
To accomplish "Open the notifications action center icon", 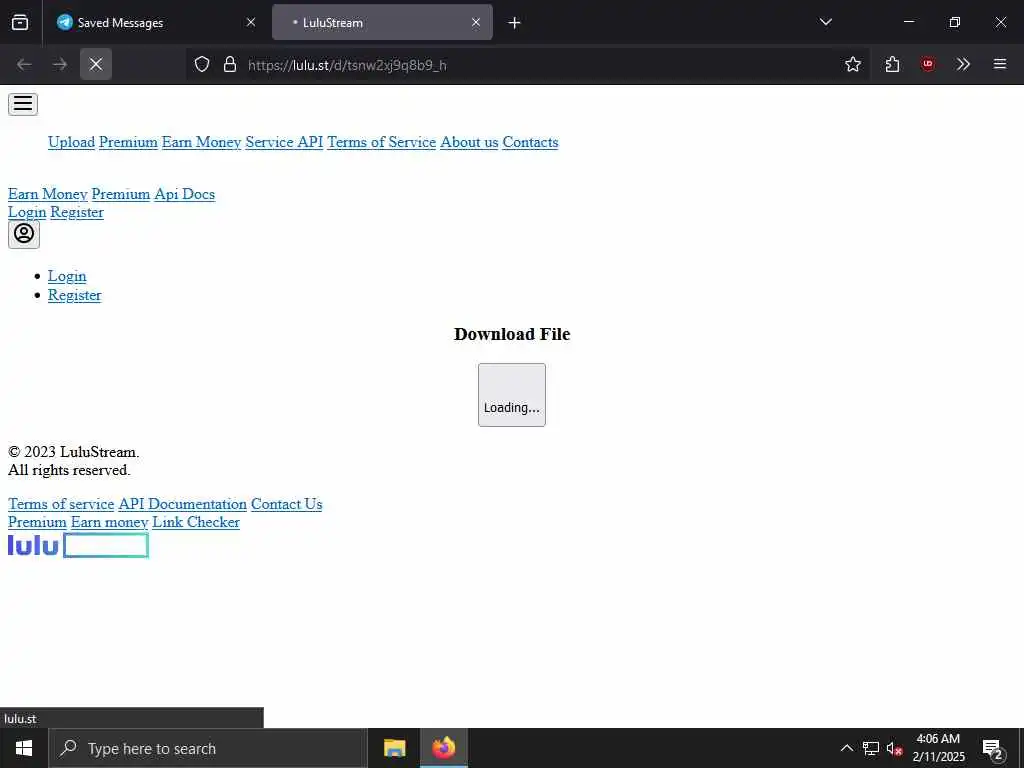I will 992,748.
